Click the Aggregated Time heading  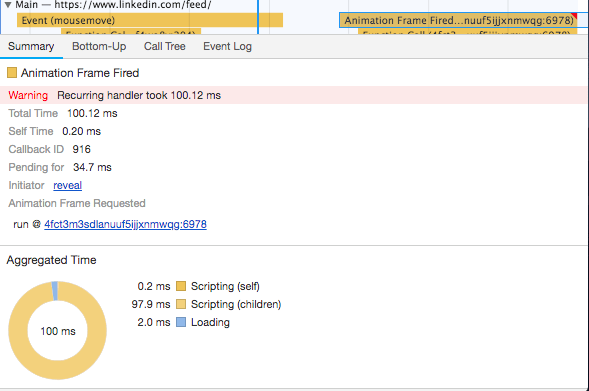[x=51, y=260]
